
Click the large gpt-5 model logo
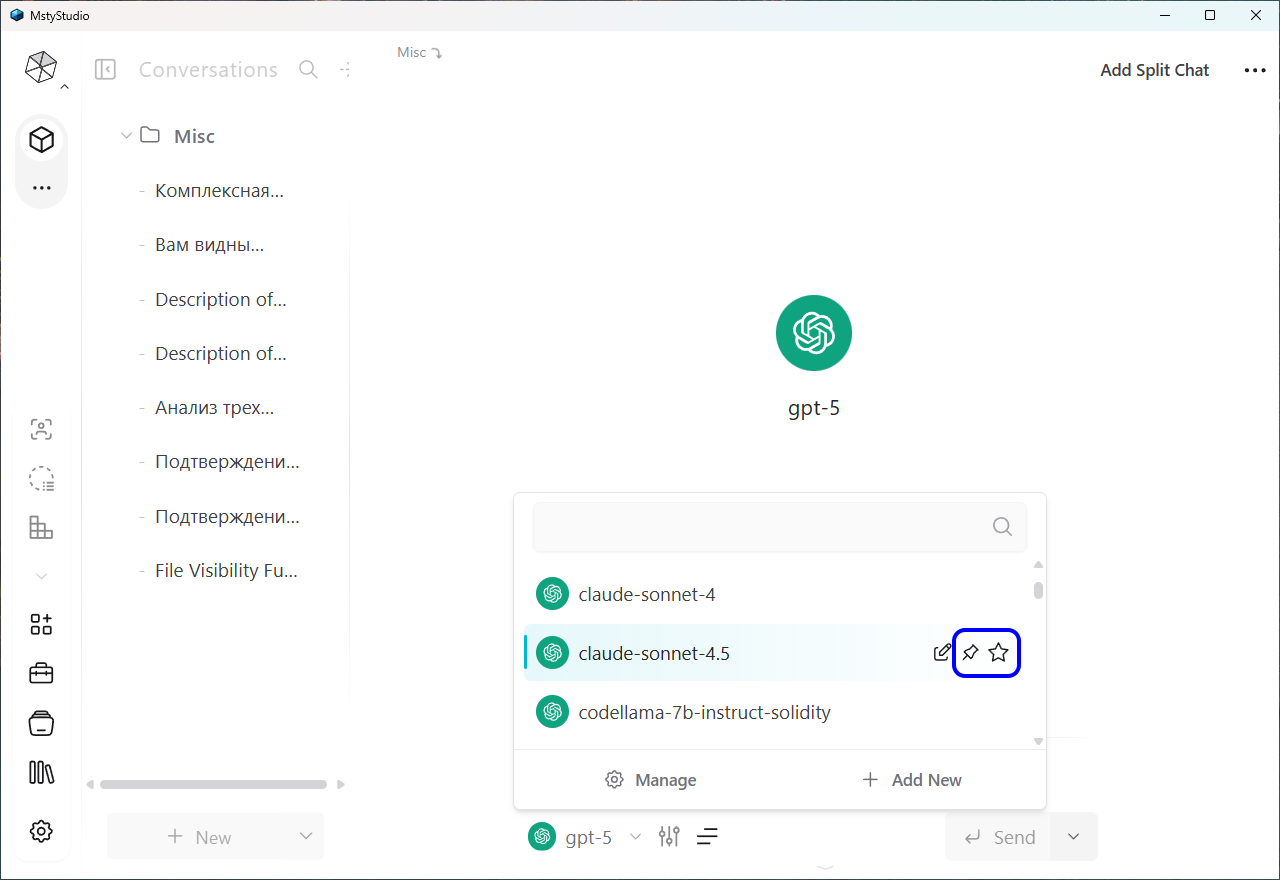point(814,333)
